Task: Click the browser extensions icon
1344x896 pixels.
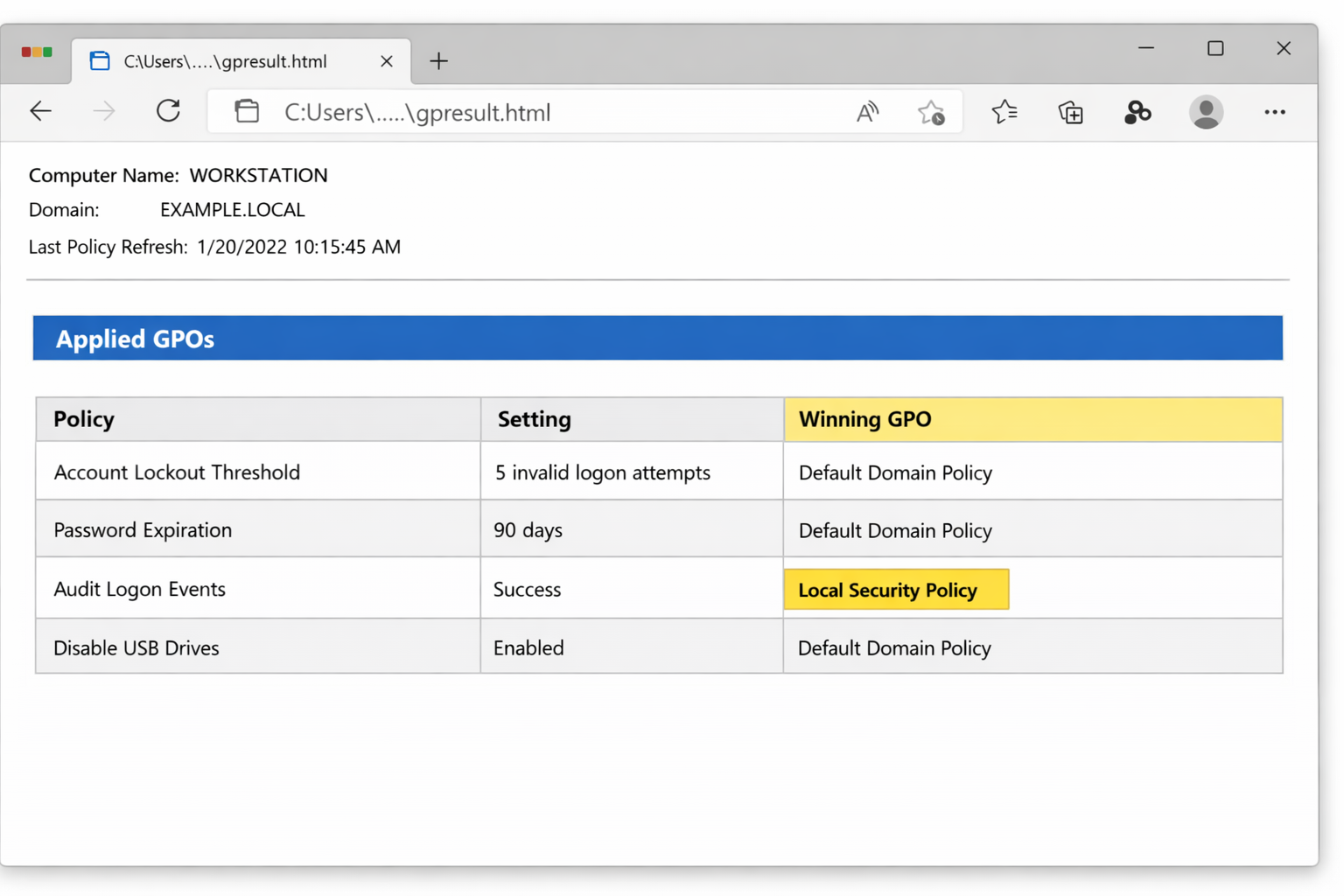Action: pos(1137,112)
